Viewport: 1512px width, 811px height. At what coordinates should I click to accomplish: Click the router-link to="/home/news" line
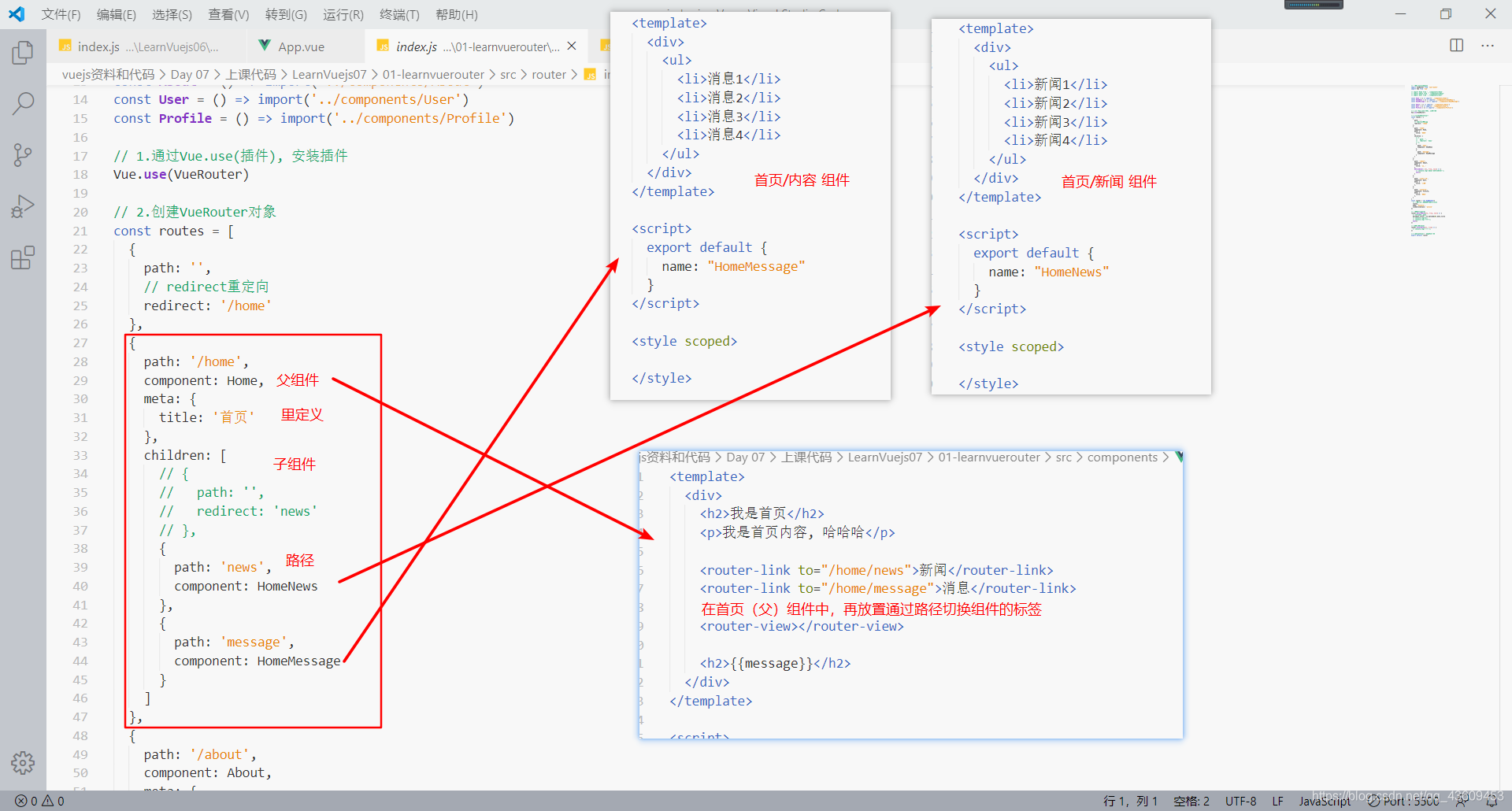(876, 571)
